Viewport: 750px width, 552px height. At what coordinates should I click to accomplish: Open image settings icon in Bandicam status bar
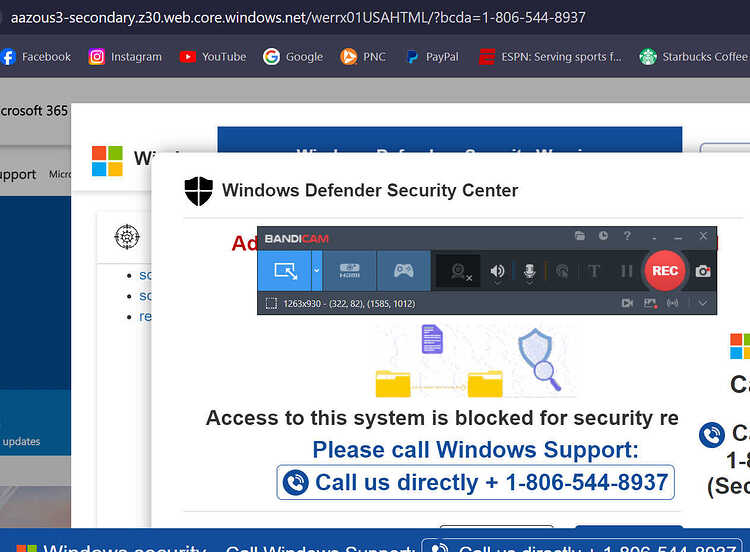coord(650,303)
